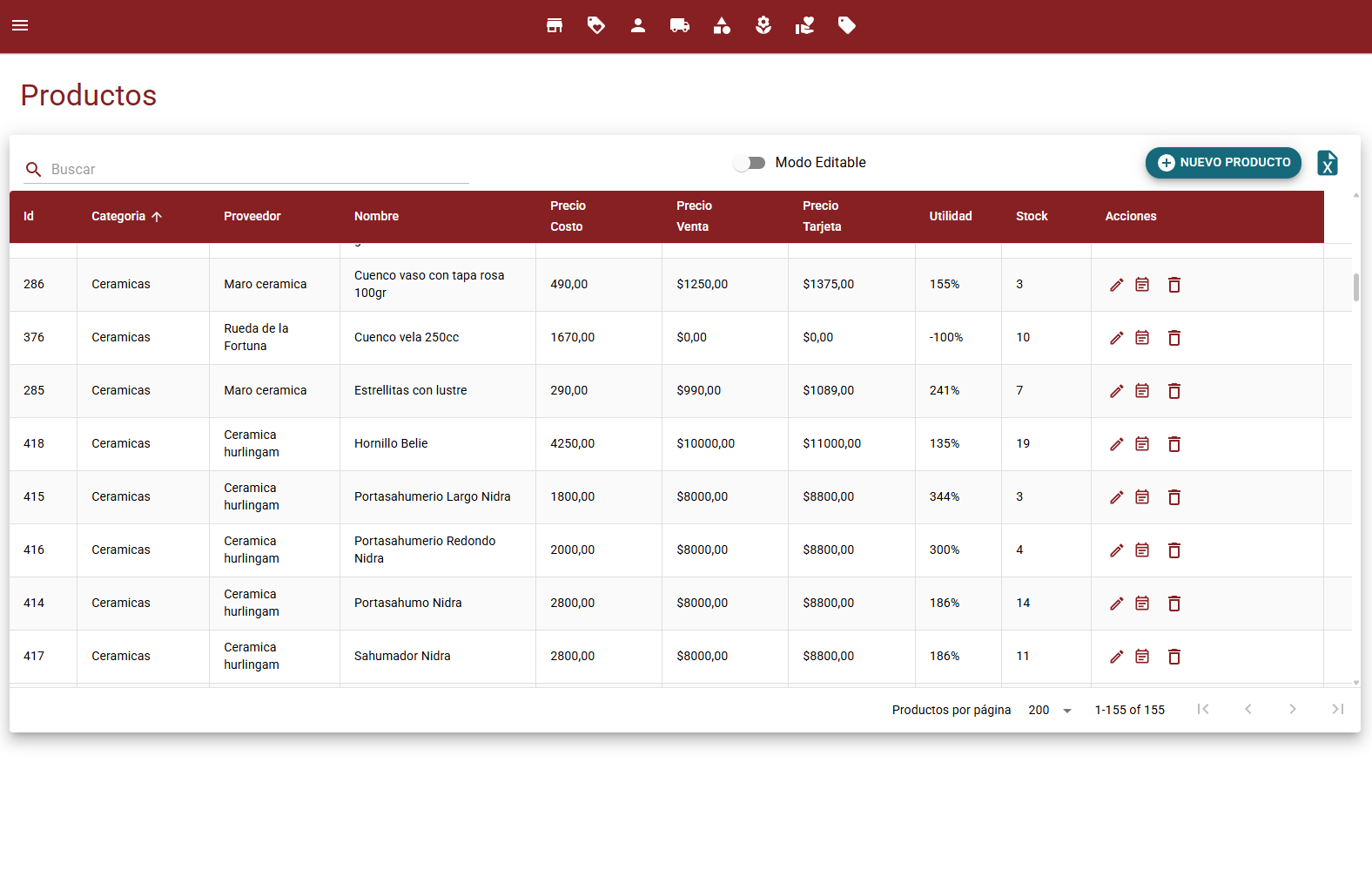Sort table by Stock column header
1372x877 pixels.
pyautogui.click(x=1032, y=216)
